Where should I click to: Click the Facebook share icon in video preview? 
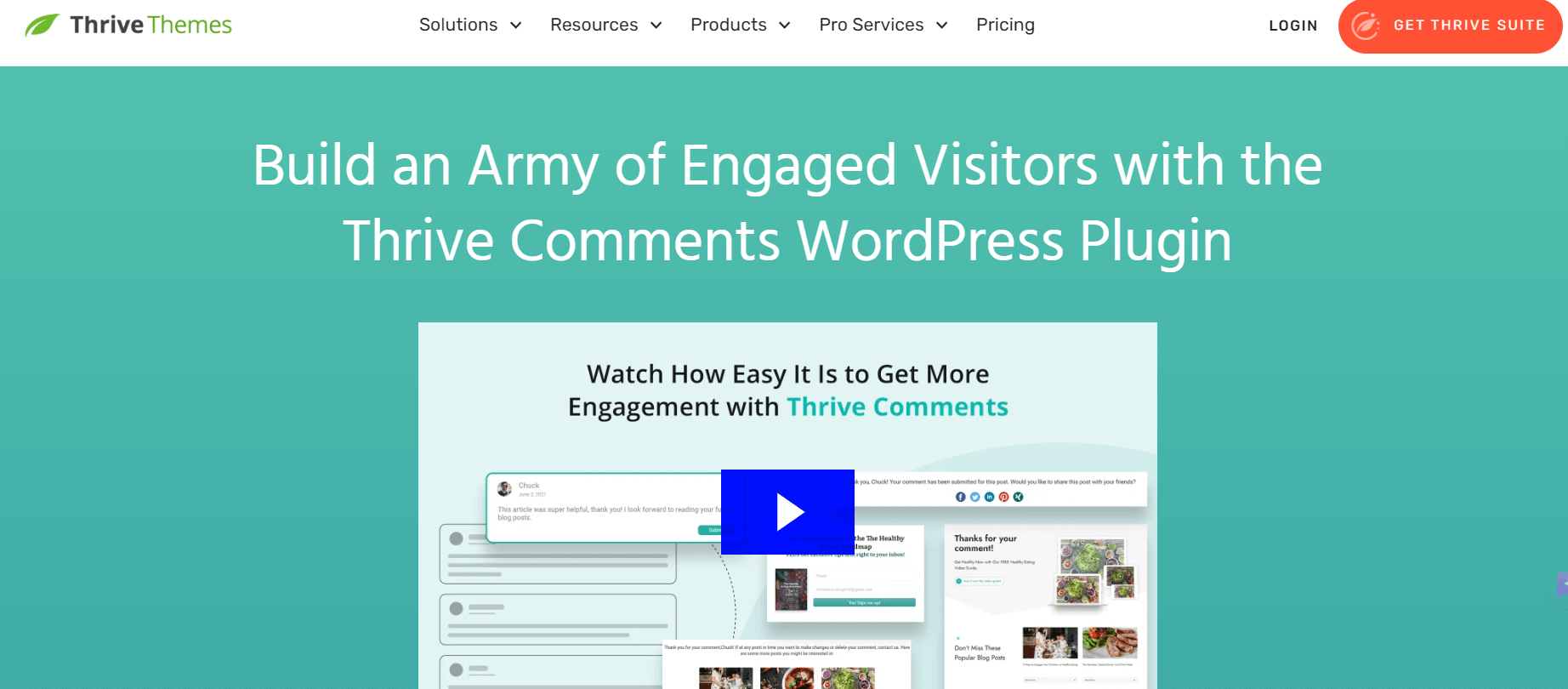coord(961,497)
